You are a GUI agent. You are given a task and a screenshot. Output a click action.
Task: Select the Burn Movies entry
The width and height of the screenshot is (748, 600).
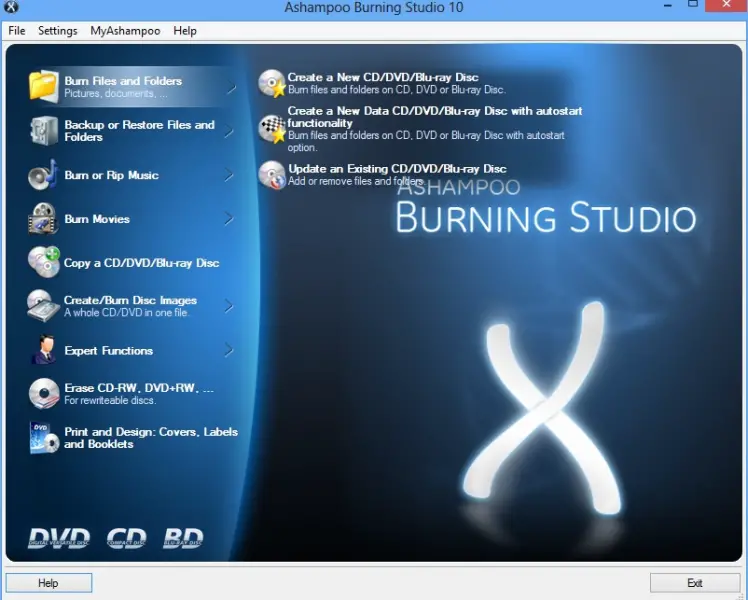click(x=132, y=219)
